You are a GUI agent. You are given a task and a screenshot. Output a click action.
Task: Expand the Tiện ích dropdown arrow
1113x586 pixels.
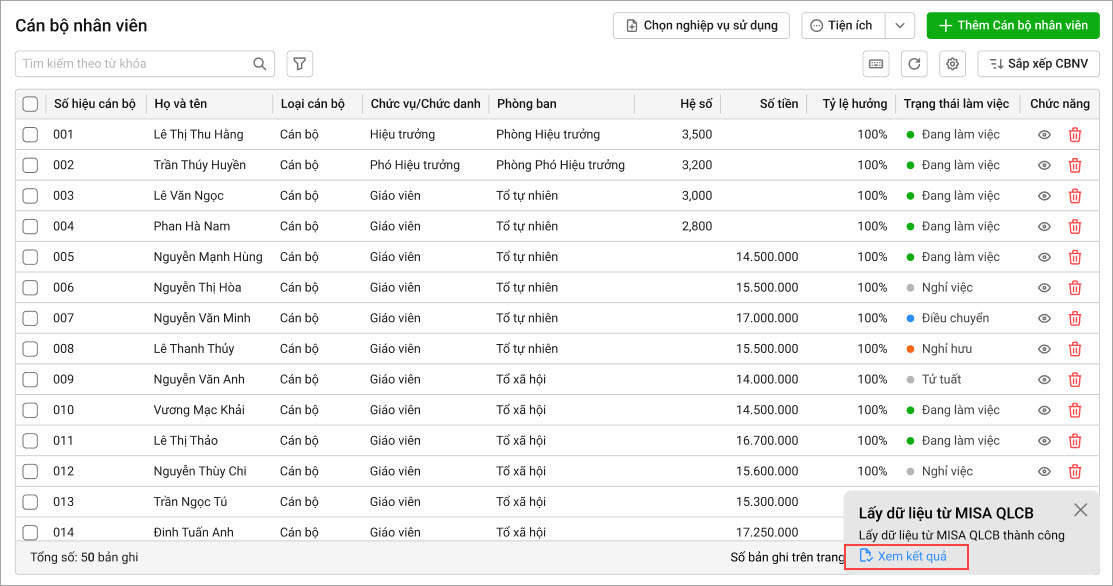[900, 26]
